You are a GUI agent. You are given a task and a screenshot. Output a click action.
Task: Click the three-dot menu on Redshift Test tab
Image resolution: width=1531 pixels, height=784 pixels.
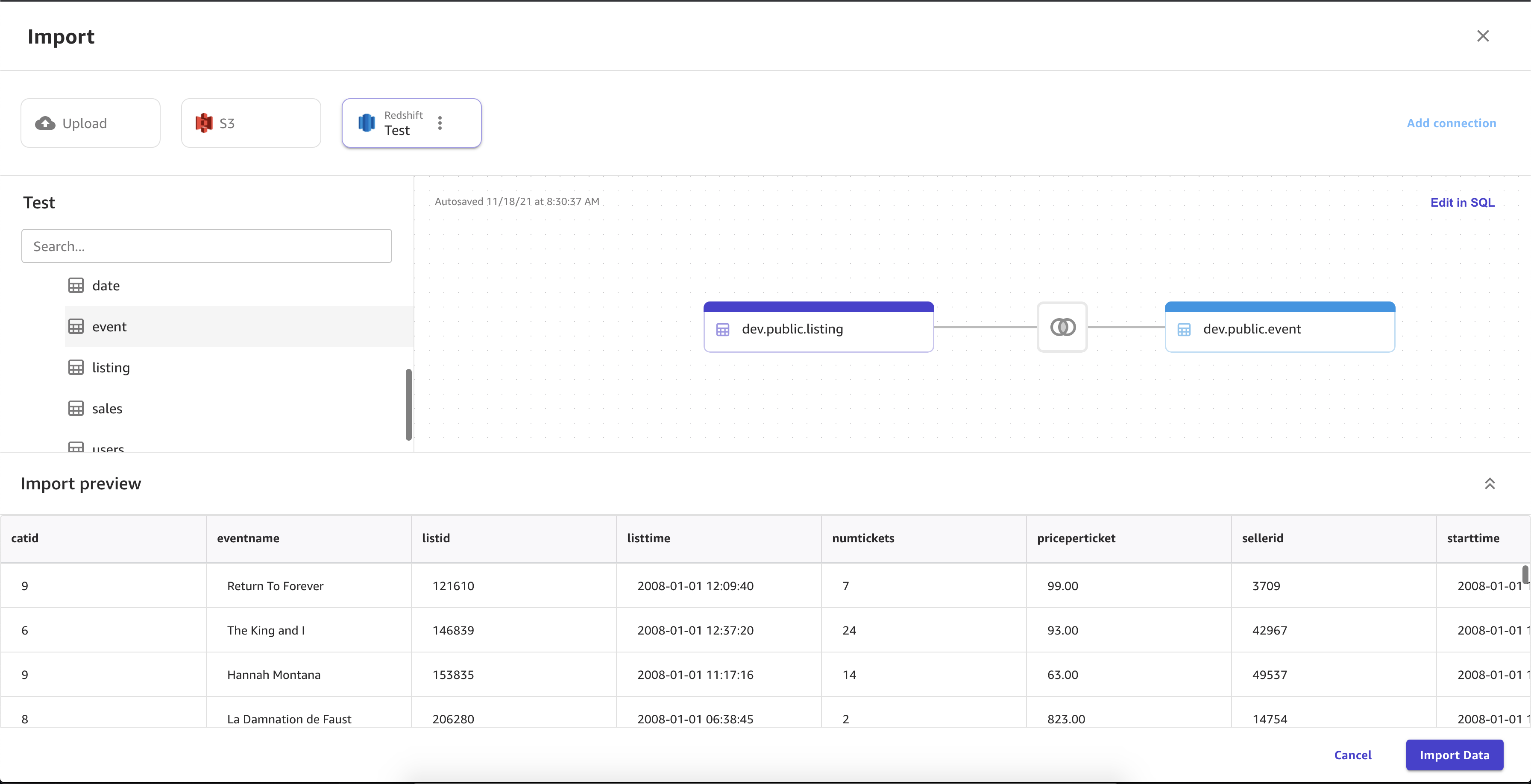click(x=440, y=122)
